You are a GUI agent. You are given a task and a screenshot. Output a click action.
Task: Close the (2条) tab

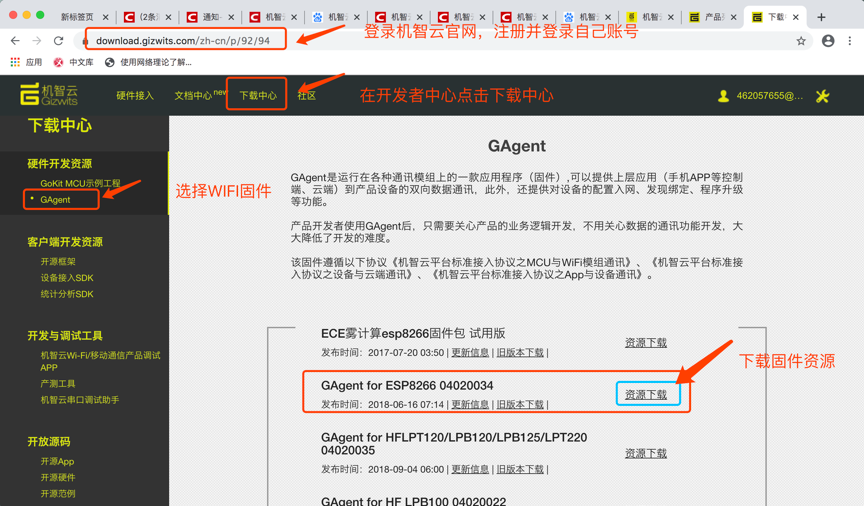coord(168,17)
